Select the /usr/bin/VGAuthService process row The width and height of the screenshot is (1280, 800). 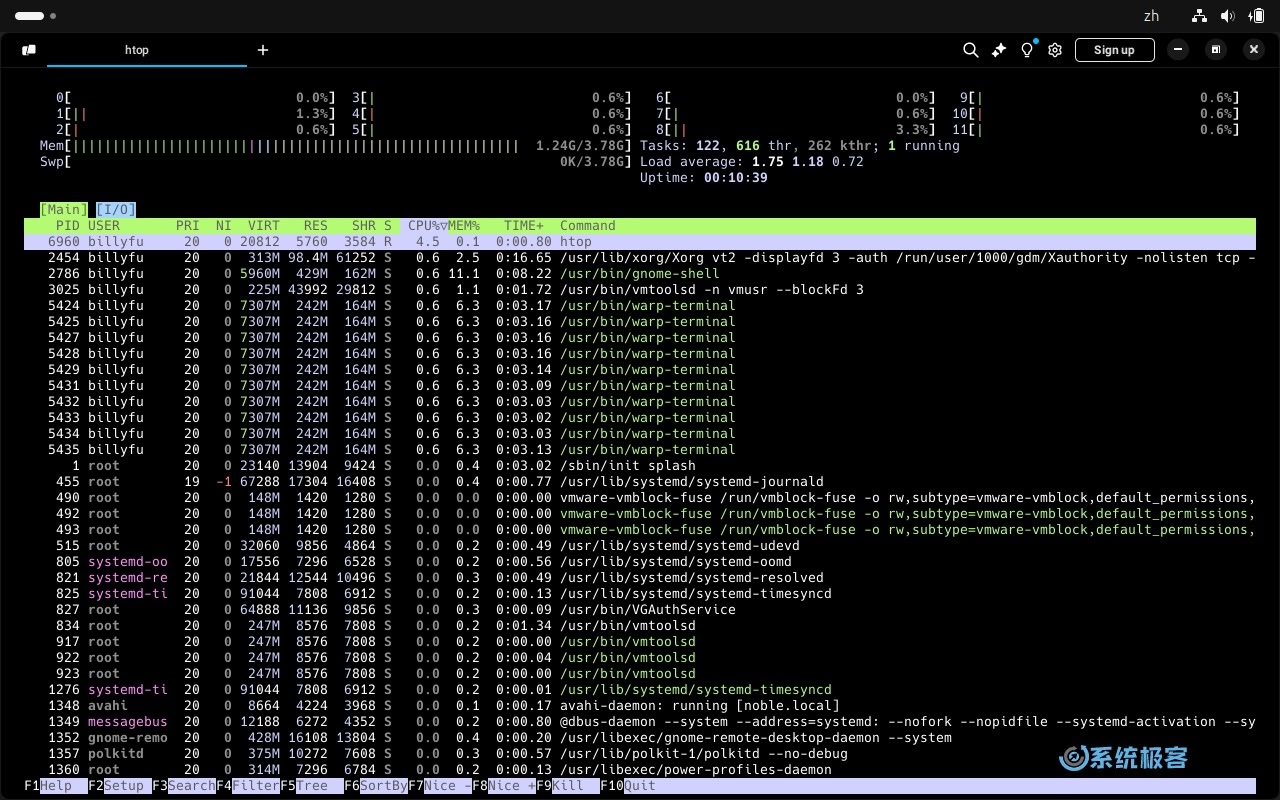pyautogui.click(x=640, y=610)
